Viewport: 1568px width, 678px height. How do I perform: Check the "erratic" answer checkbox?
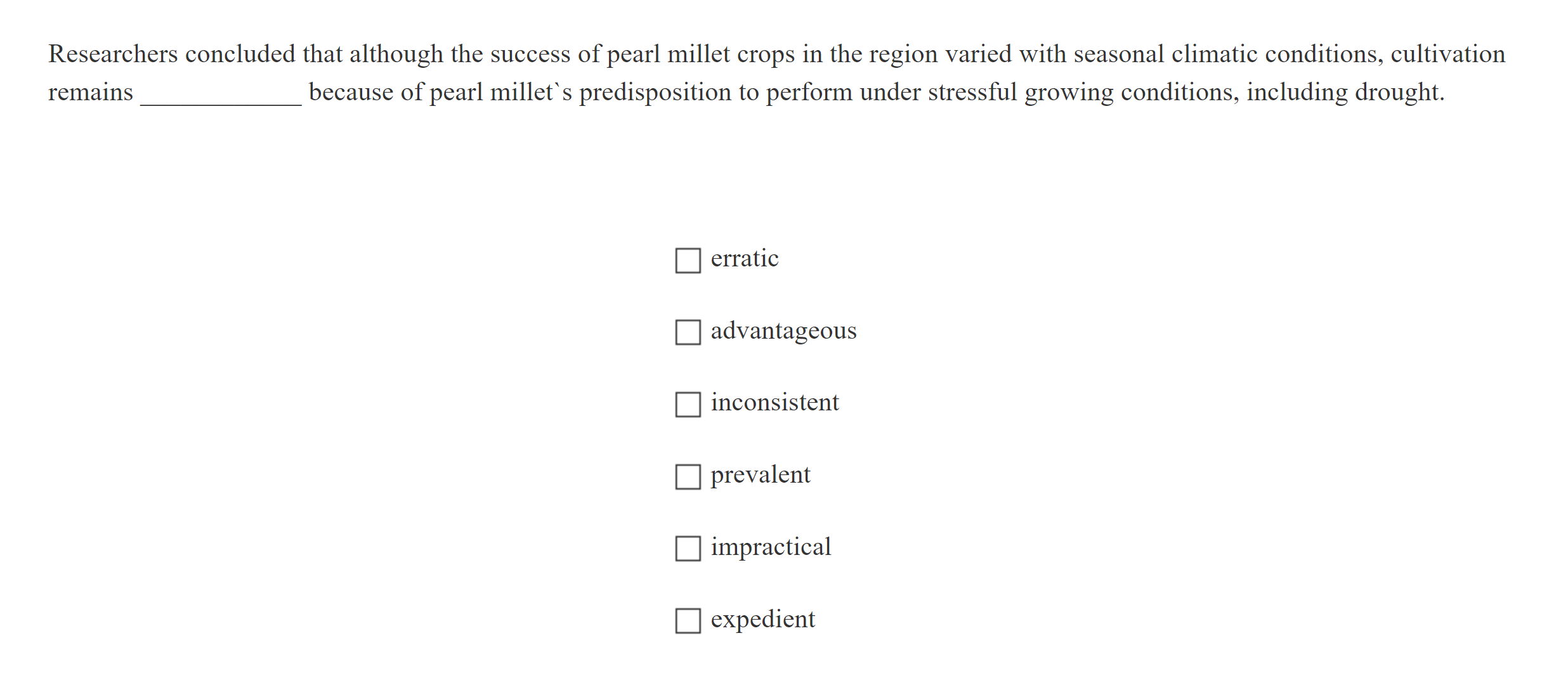[687, 261]
